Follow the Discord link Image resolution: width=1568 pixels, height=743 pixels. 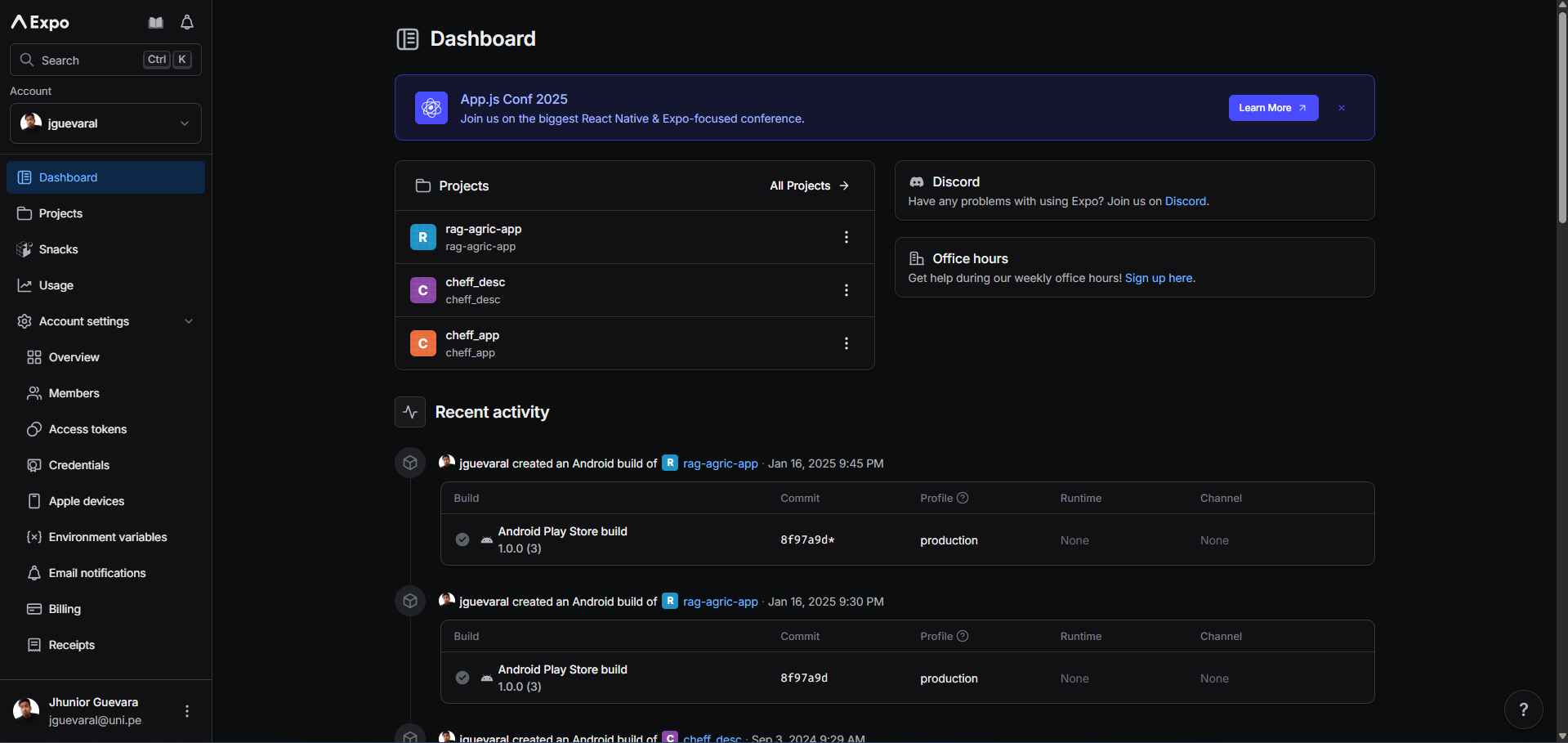tap(1186, 201)
